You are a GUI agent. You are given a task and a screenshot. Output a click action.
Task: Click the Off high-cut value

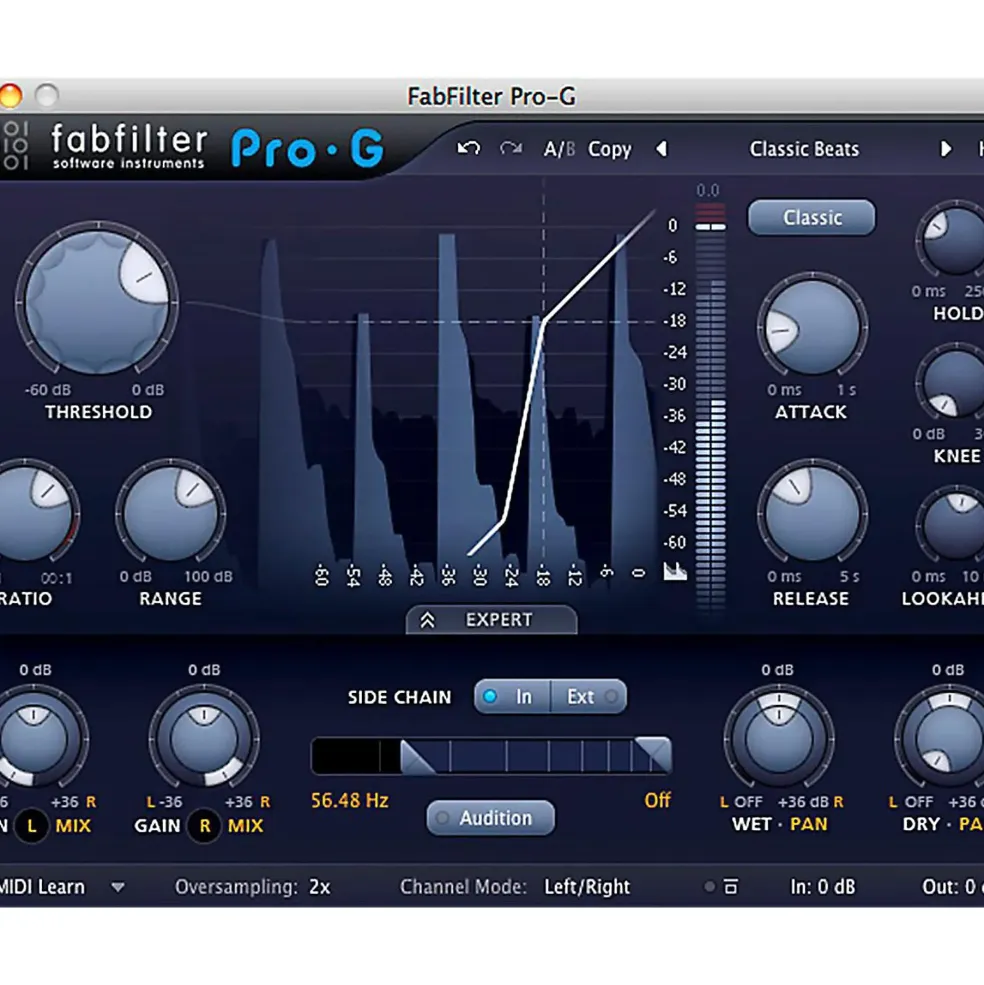(657, 800)
